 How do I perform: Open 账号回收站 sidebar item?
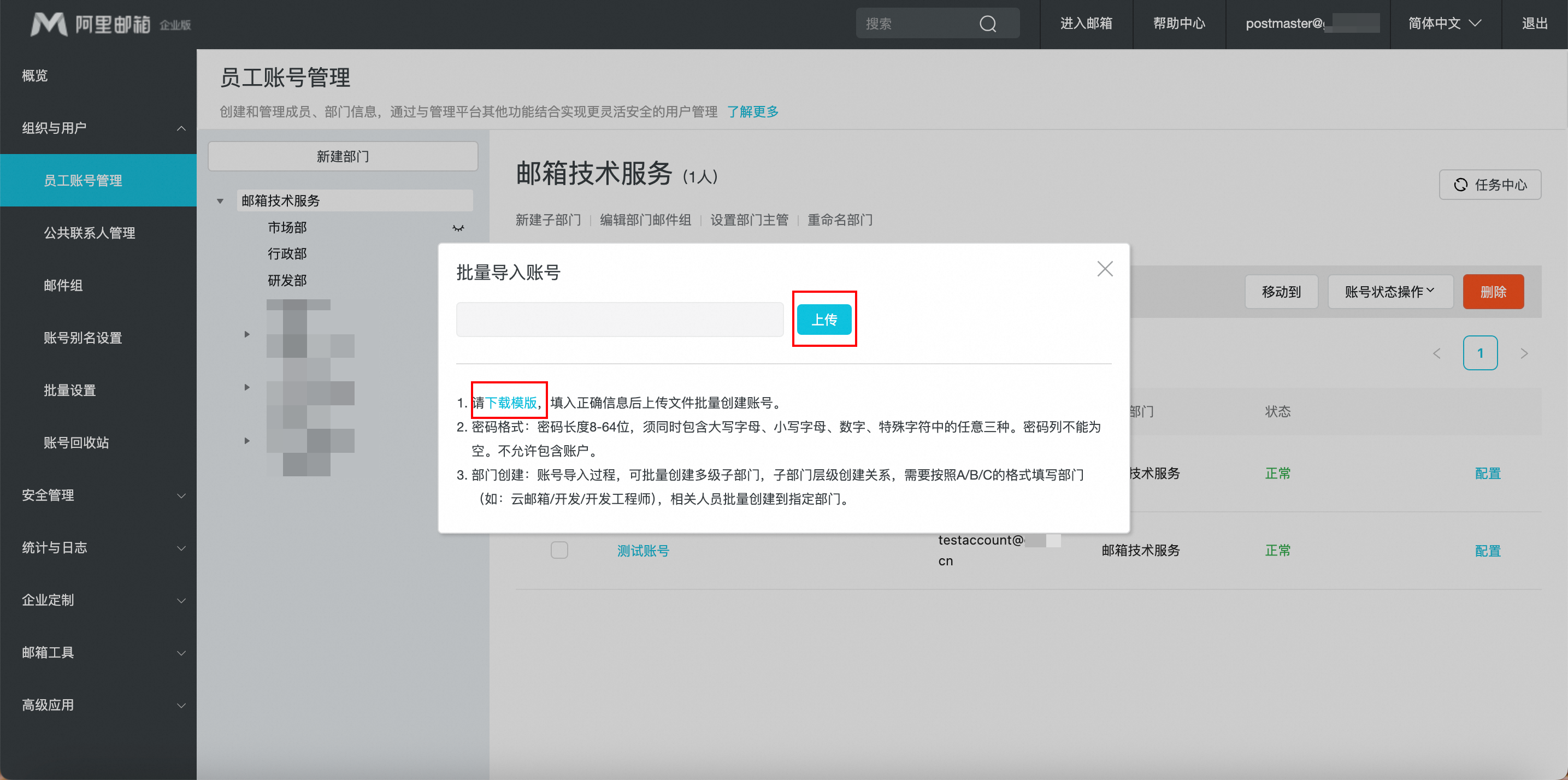76,442
